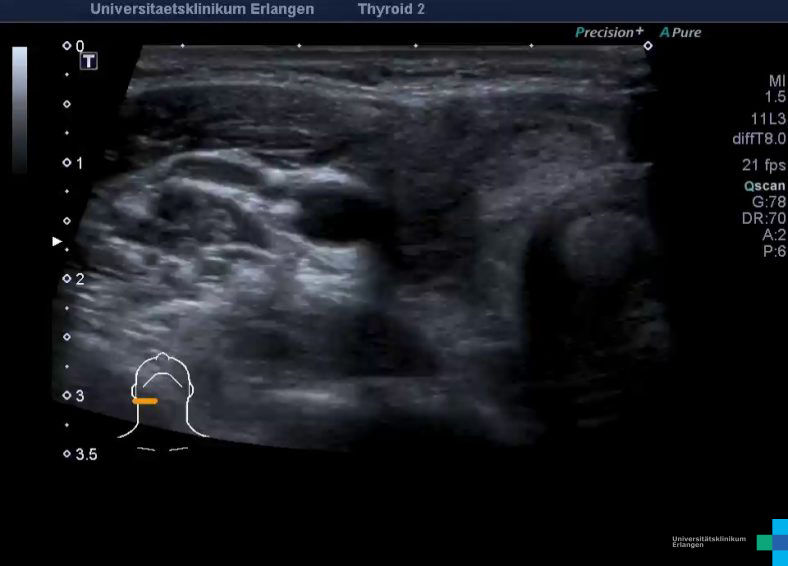Select the orange probe position indicator
The width and height of the screenshot is (788, 566).
coord(145,401)
